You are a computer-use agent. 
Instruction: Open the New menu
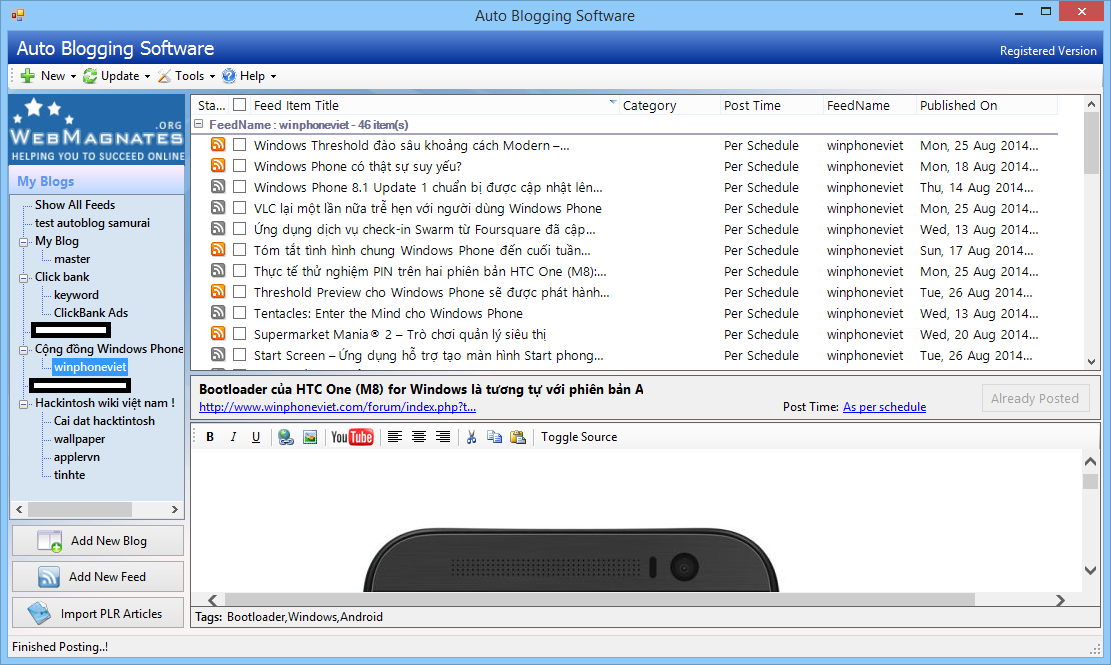click(x=47, y=76)
